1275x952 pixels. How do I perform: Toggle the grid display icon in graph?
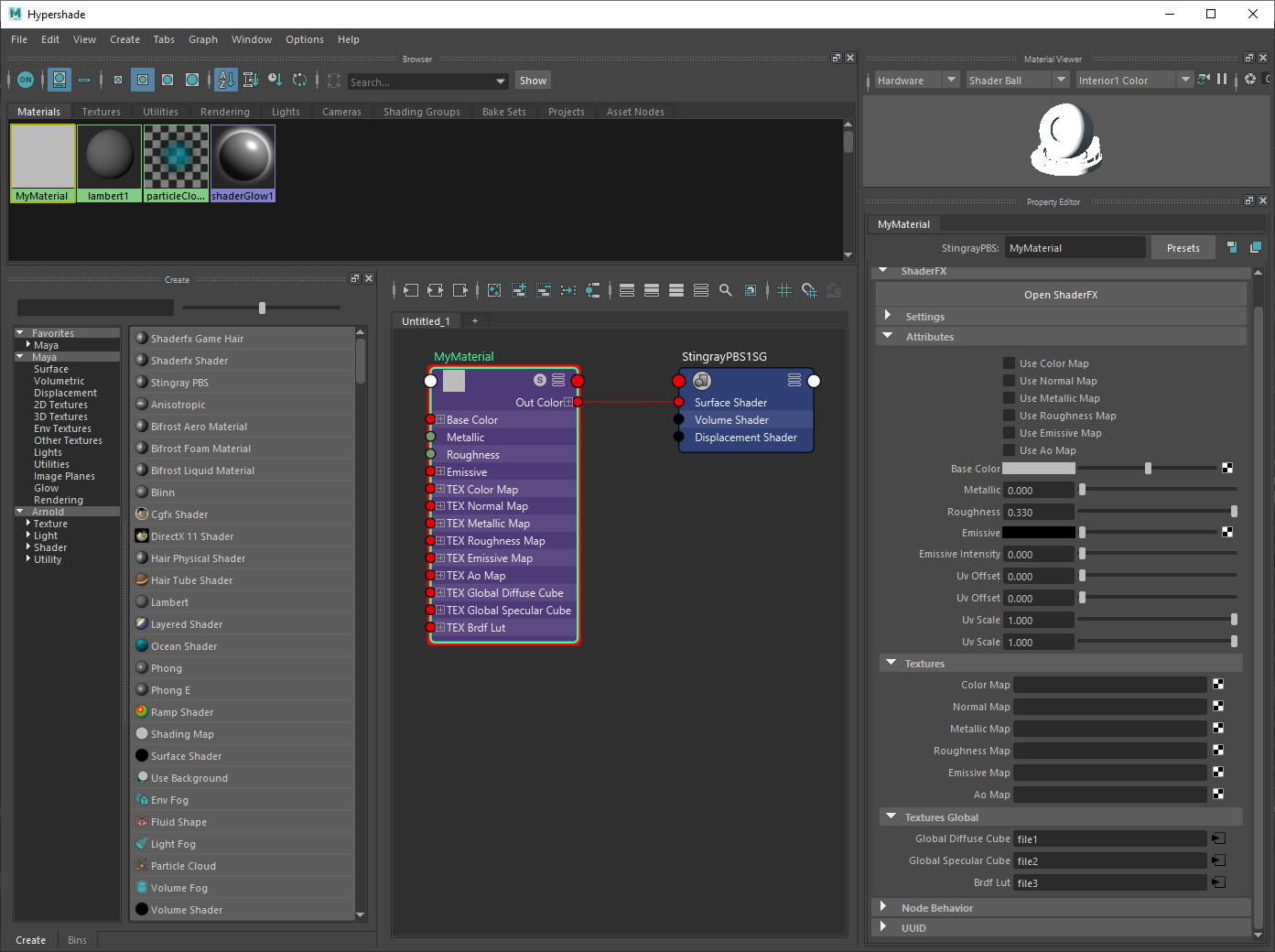coord(784,290)
